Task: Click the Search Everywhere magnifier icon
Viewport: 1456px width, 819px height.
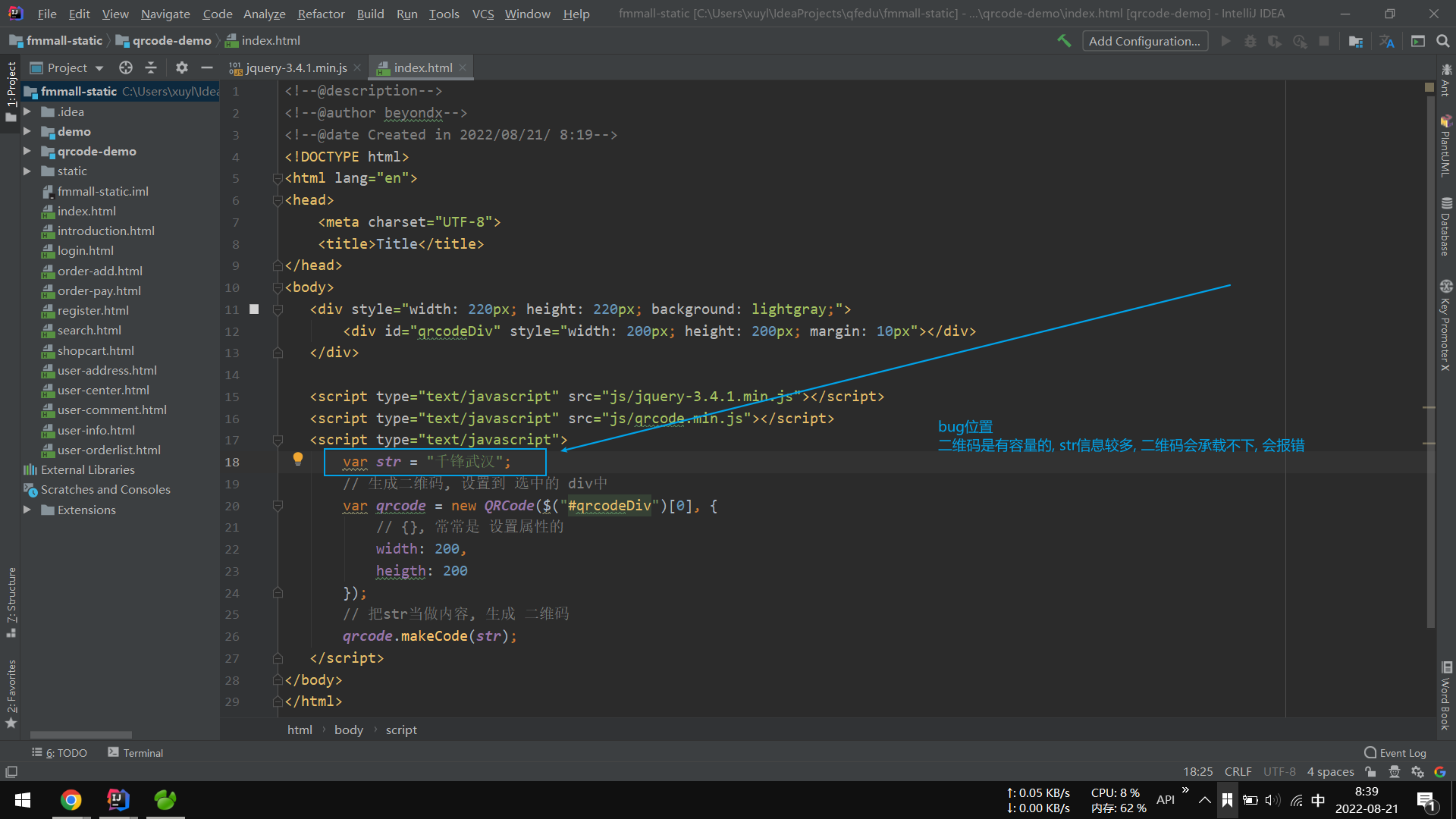Action: tap(1442, 41)
